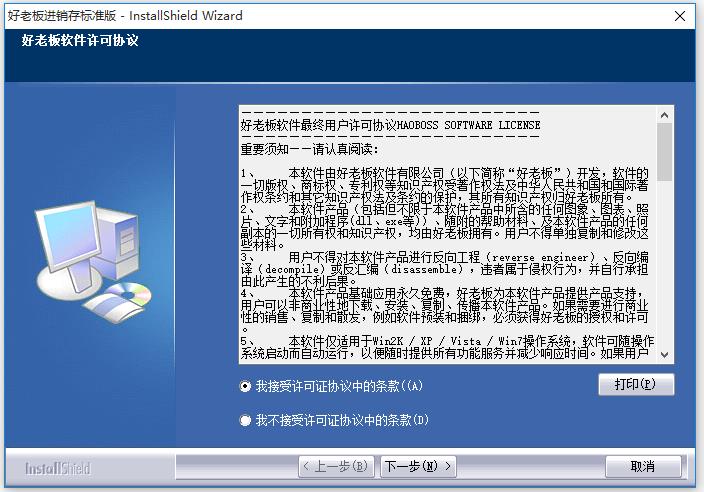
Task: Click the heading 好老板软件许可协议
Action: [80, 41]
